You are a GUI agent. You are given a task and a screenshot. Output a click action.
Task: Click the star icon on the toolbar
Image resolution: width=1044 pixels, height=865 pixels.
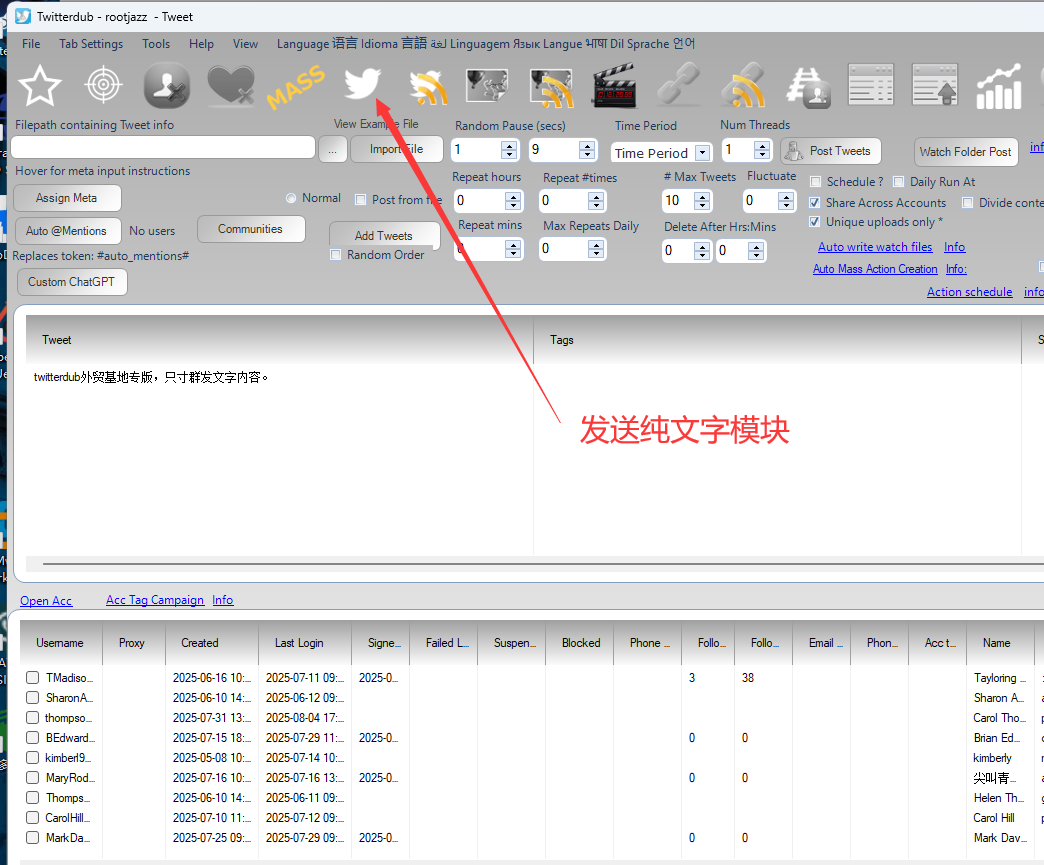point(40,85)
